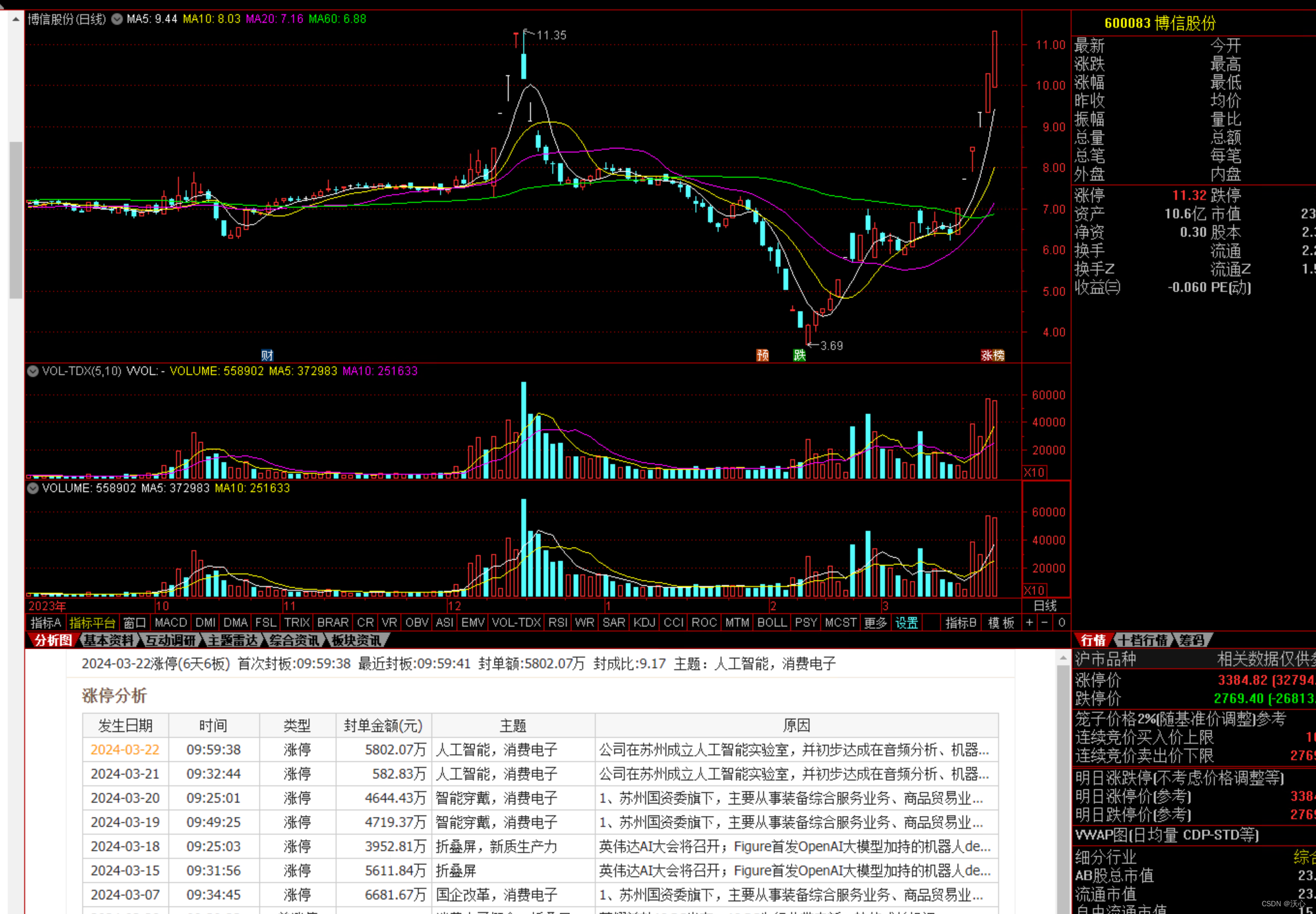Screen dimensions: 1316x914
Task: Click the 2024-03-22 date in the table
Action: (x=124, y=750)
